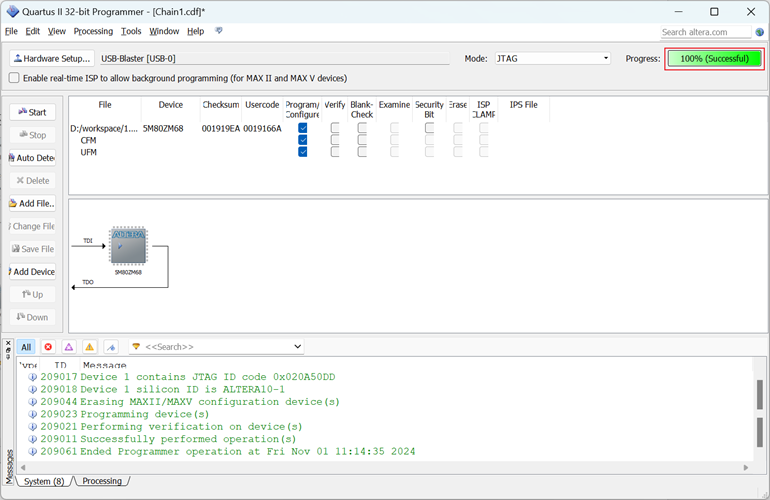The image size is (770, 500).
Task: Open the Processing menu
Action: pos(93,31)
